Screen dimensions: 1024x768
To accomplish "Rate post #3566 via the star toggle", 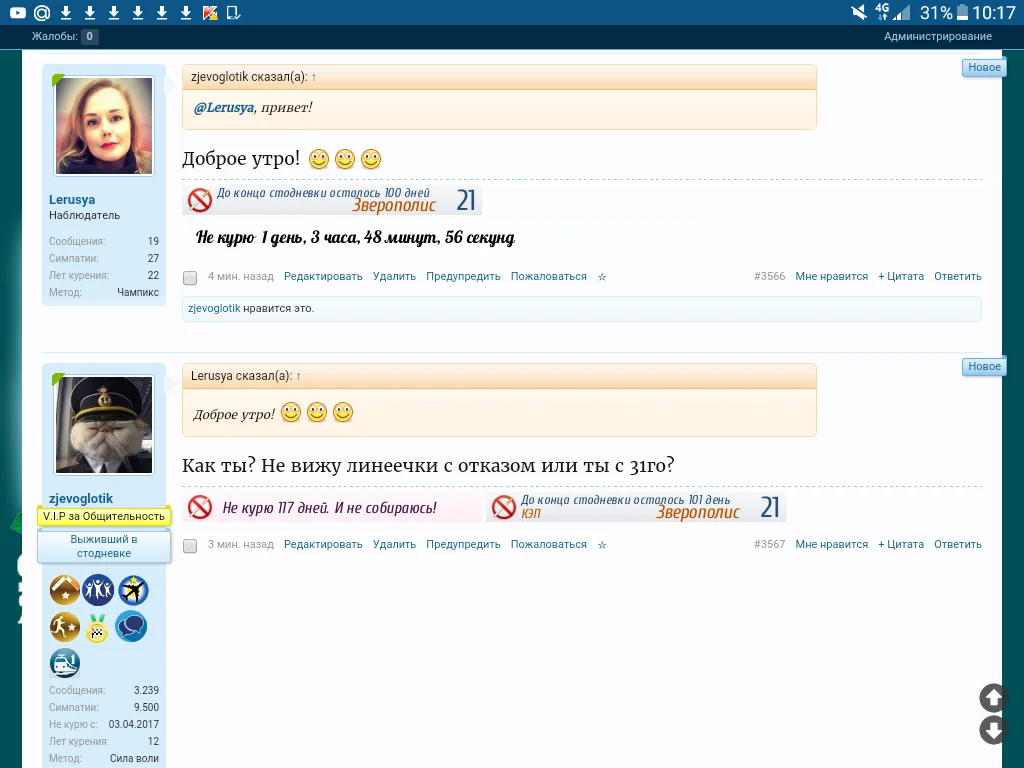I will click(x=602, y=277).
